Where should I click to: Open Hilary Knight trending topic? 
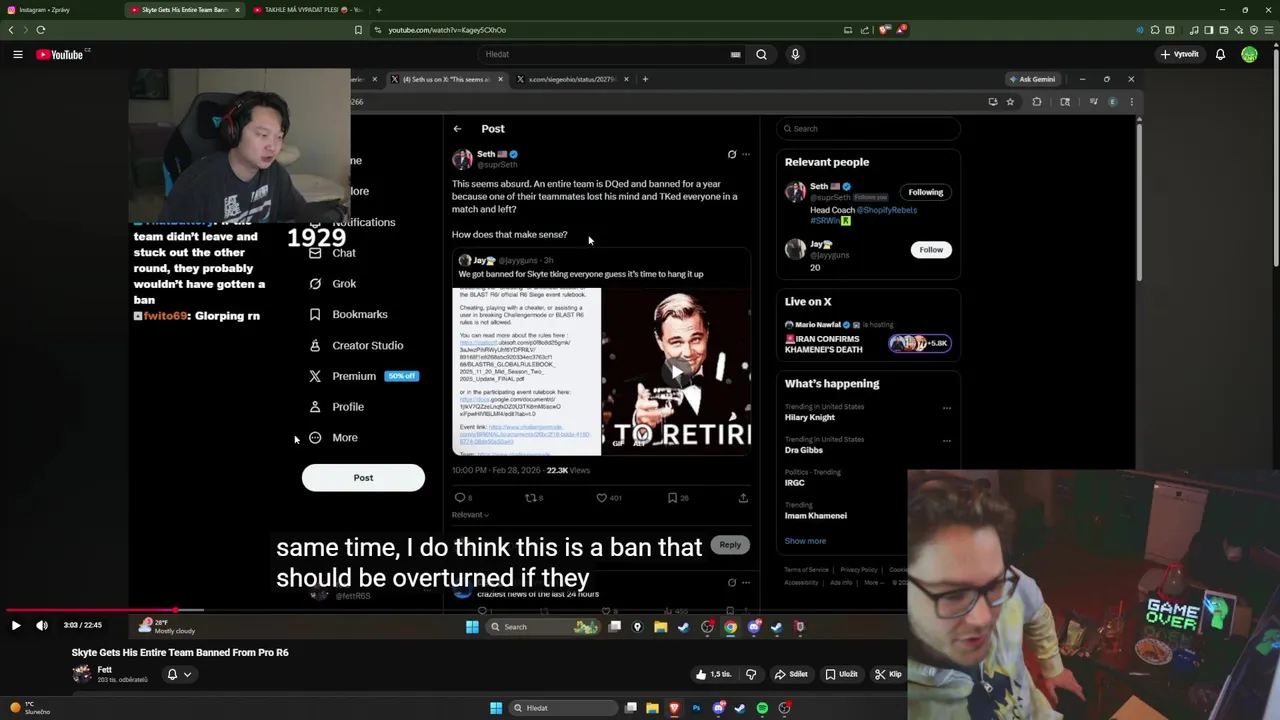click(x=809, y=418)
